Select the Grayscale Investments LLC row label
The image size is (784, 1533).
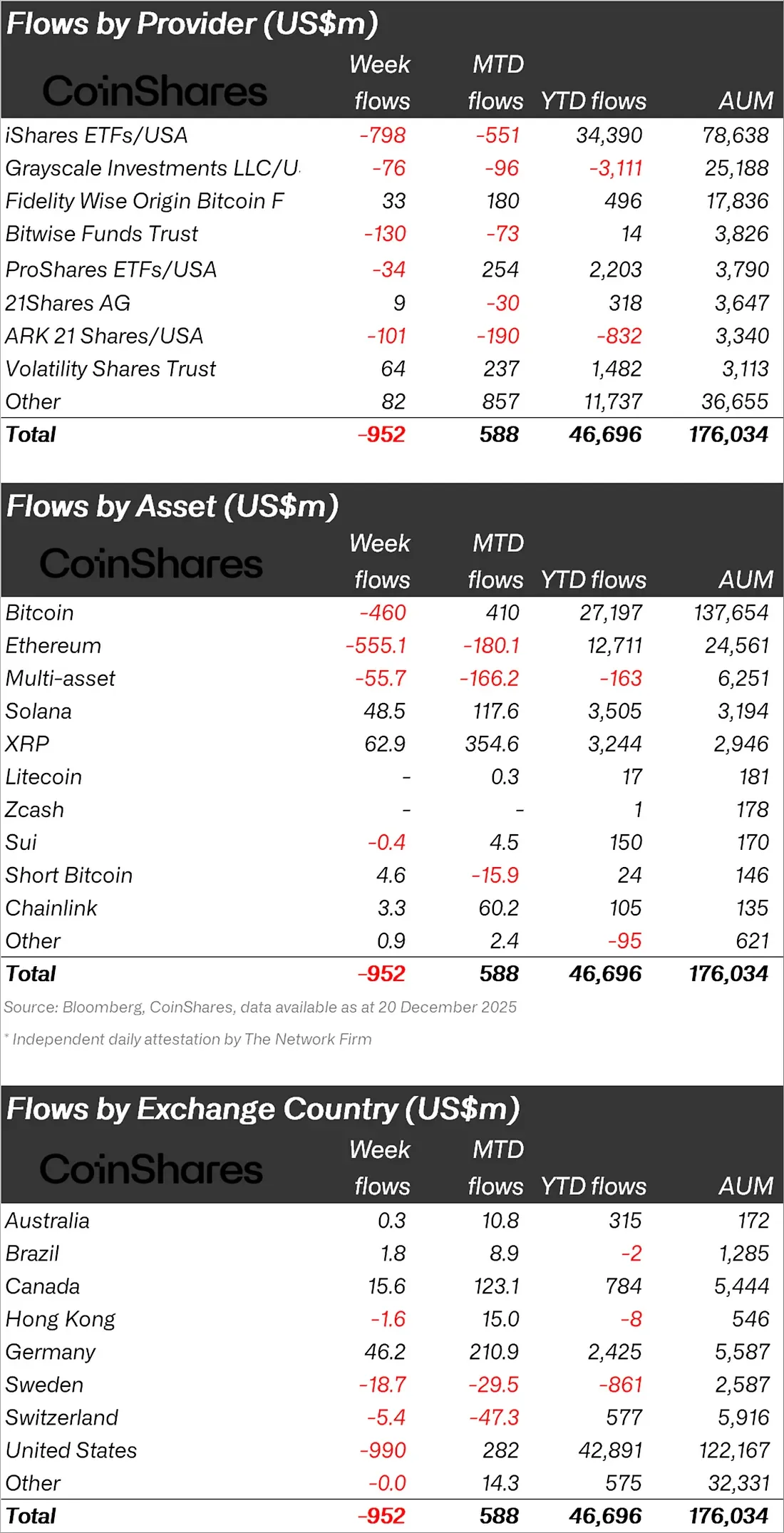(152, 168)
